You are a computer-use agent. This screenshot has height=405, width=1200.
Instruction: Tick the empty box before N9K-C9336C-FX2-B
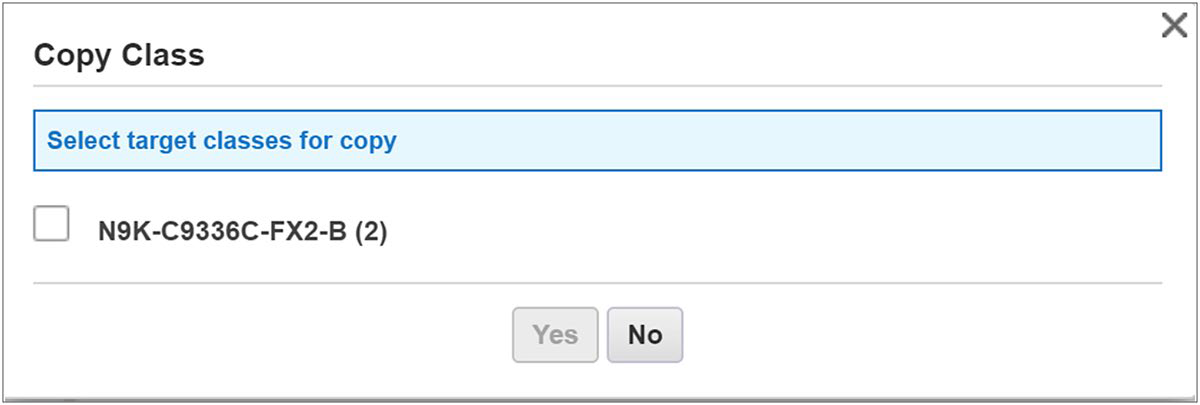point(51,223)
